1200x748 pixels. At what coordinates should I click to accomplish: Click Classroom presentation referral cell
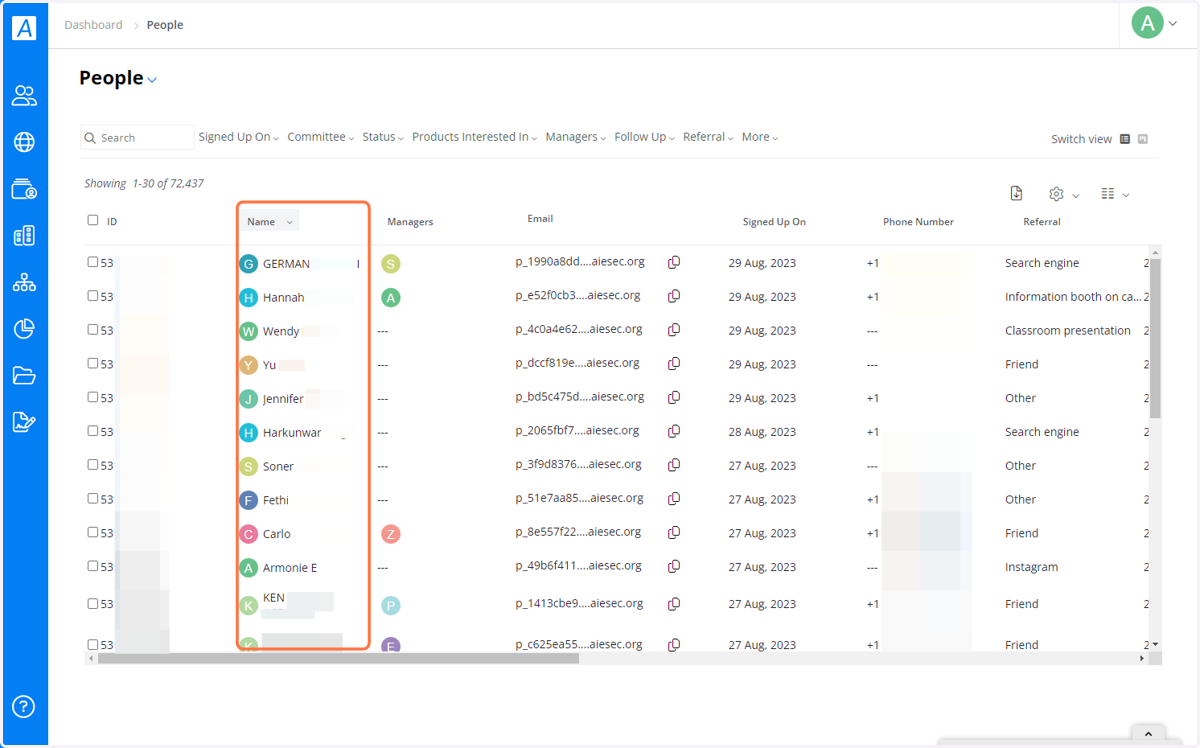(x=1068, y=331)
